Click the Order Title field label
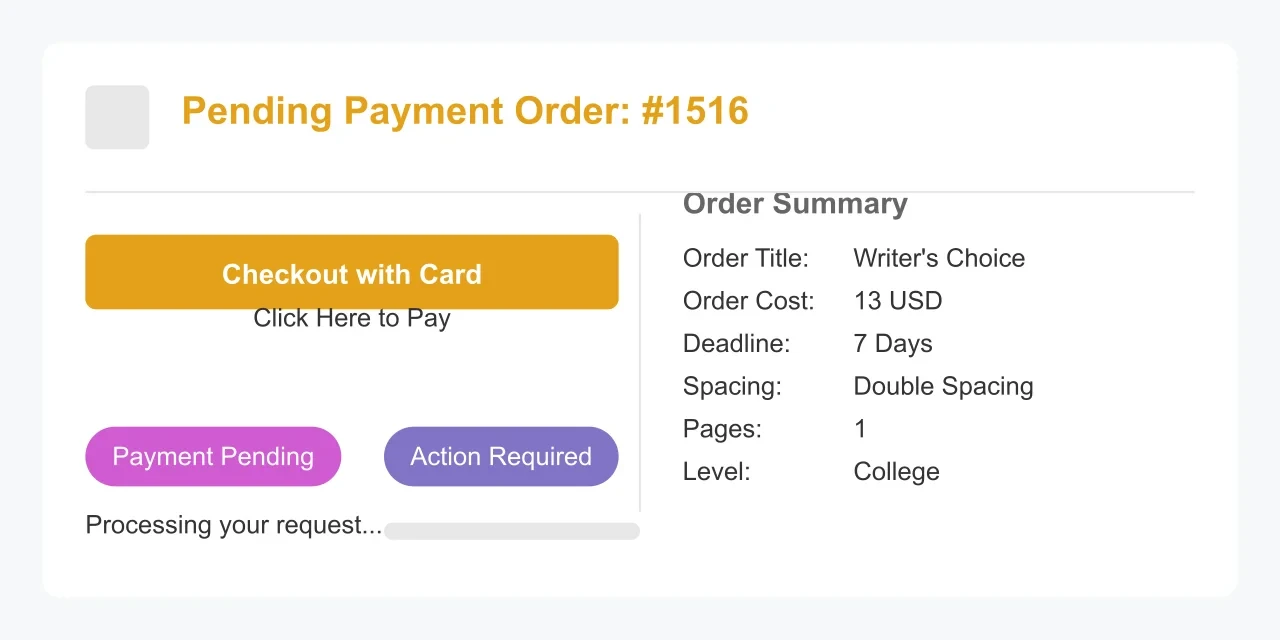Screen dimensions: 1280x640 pos(746,258)
